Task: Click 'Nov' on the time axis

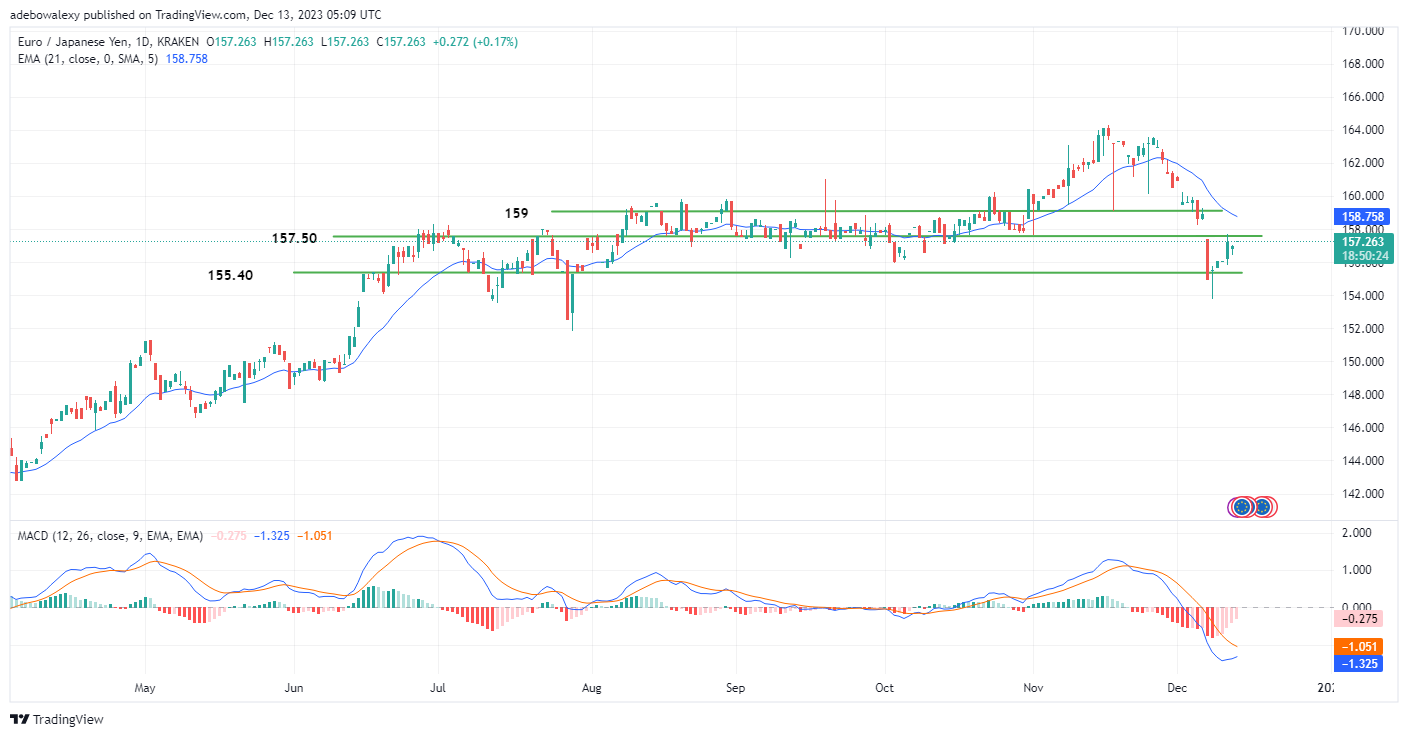Action: (x=1033, y=689)
